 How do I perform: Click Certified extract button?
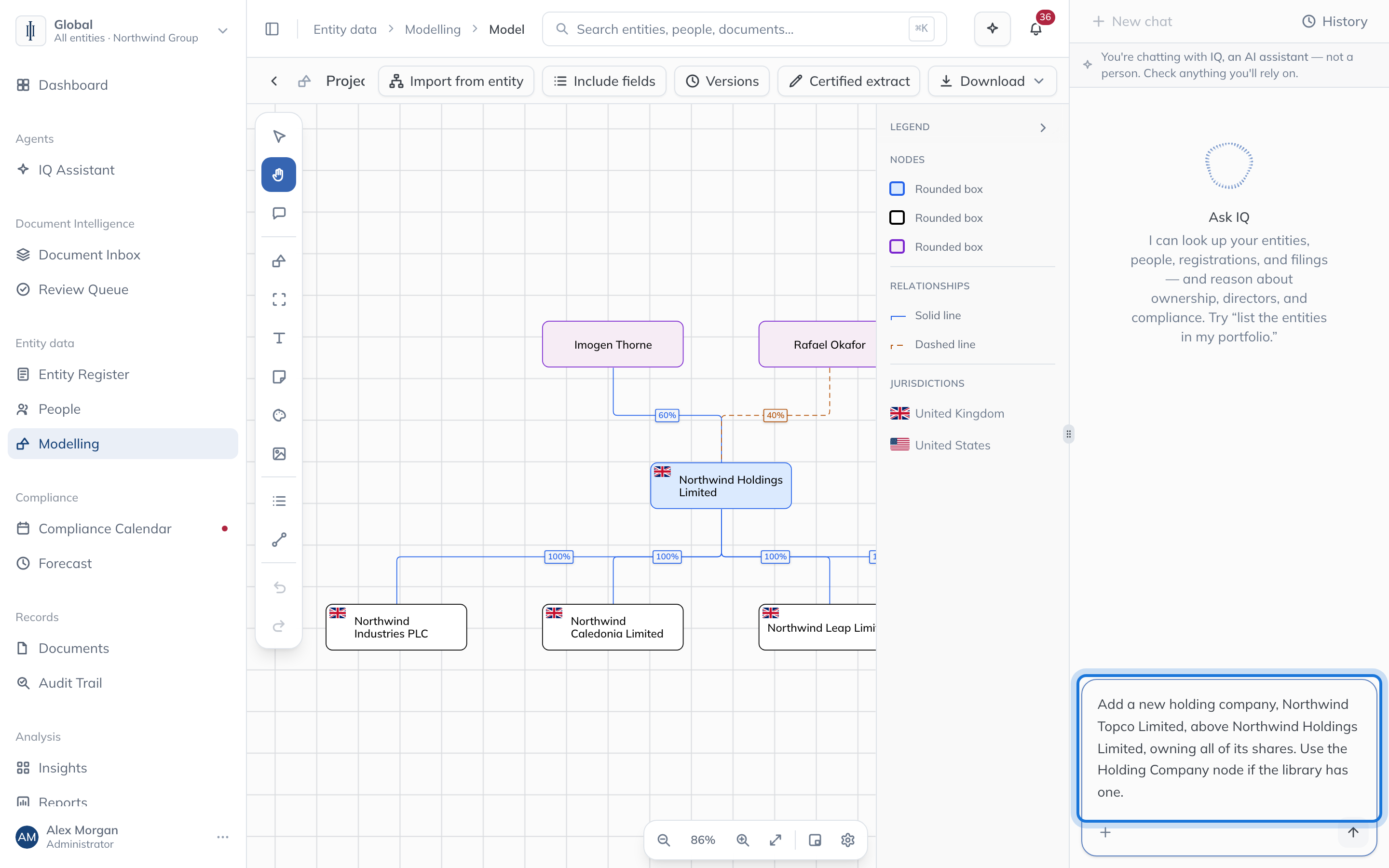point(848,81)
